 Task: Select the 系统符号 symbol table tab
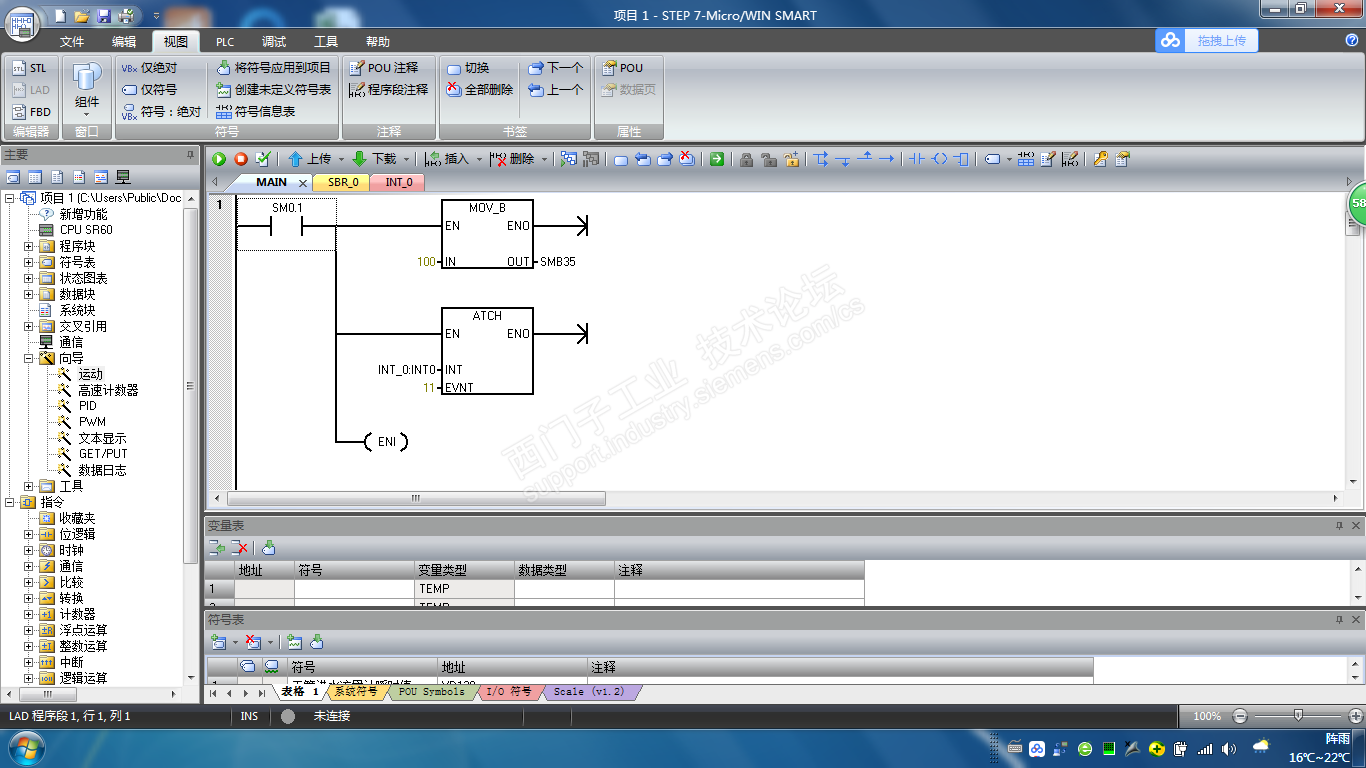[355, 692]
